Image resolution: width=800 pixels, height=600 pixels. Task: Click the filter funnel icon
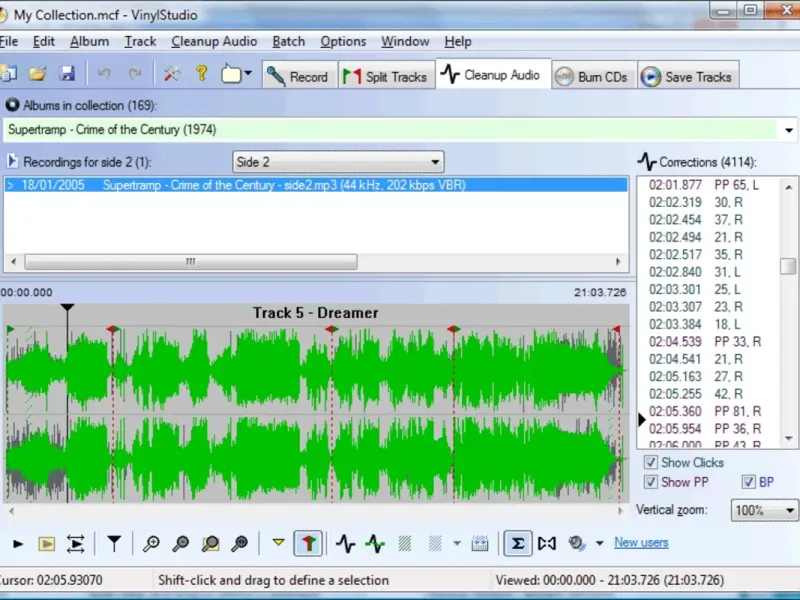(114, 544)
